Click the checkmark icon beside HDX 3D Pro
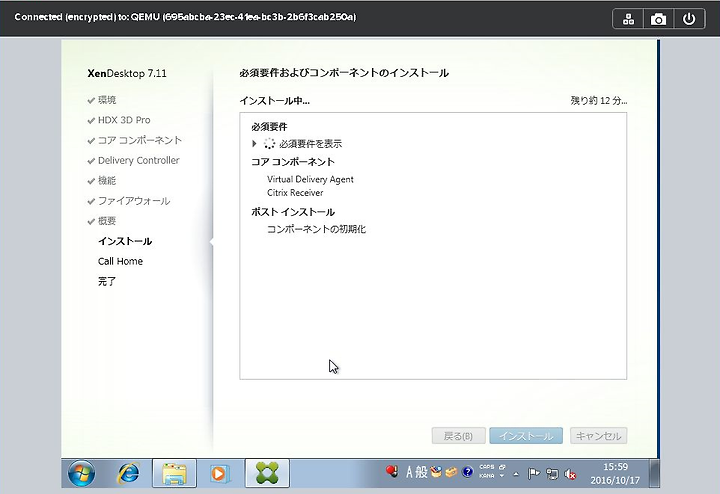The width and height of the screenshot is (720, 494). click(x=91, y=121)
